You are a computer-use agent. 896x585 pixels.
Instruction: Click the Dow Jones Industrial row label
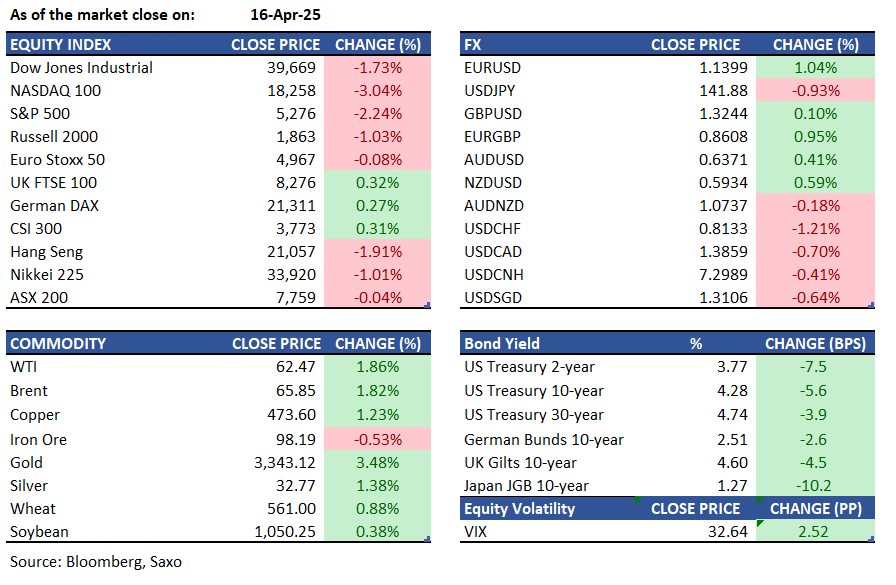click(x=81, y=68)
